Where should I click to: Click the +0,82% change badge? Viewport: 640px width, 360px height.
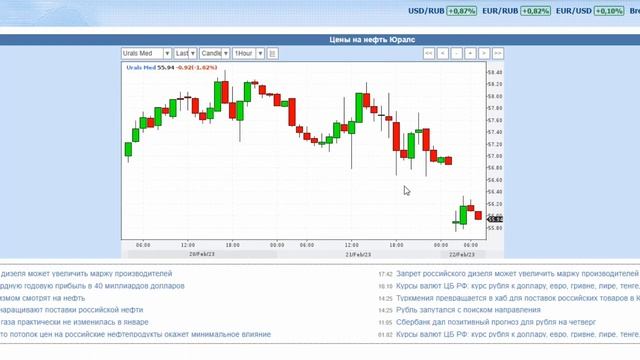tap(536, 11)
